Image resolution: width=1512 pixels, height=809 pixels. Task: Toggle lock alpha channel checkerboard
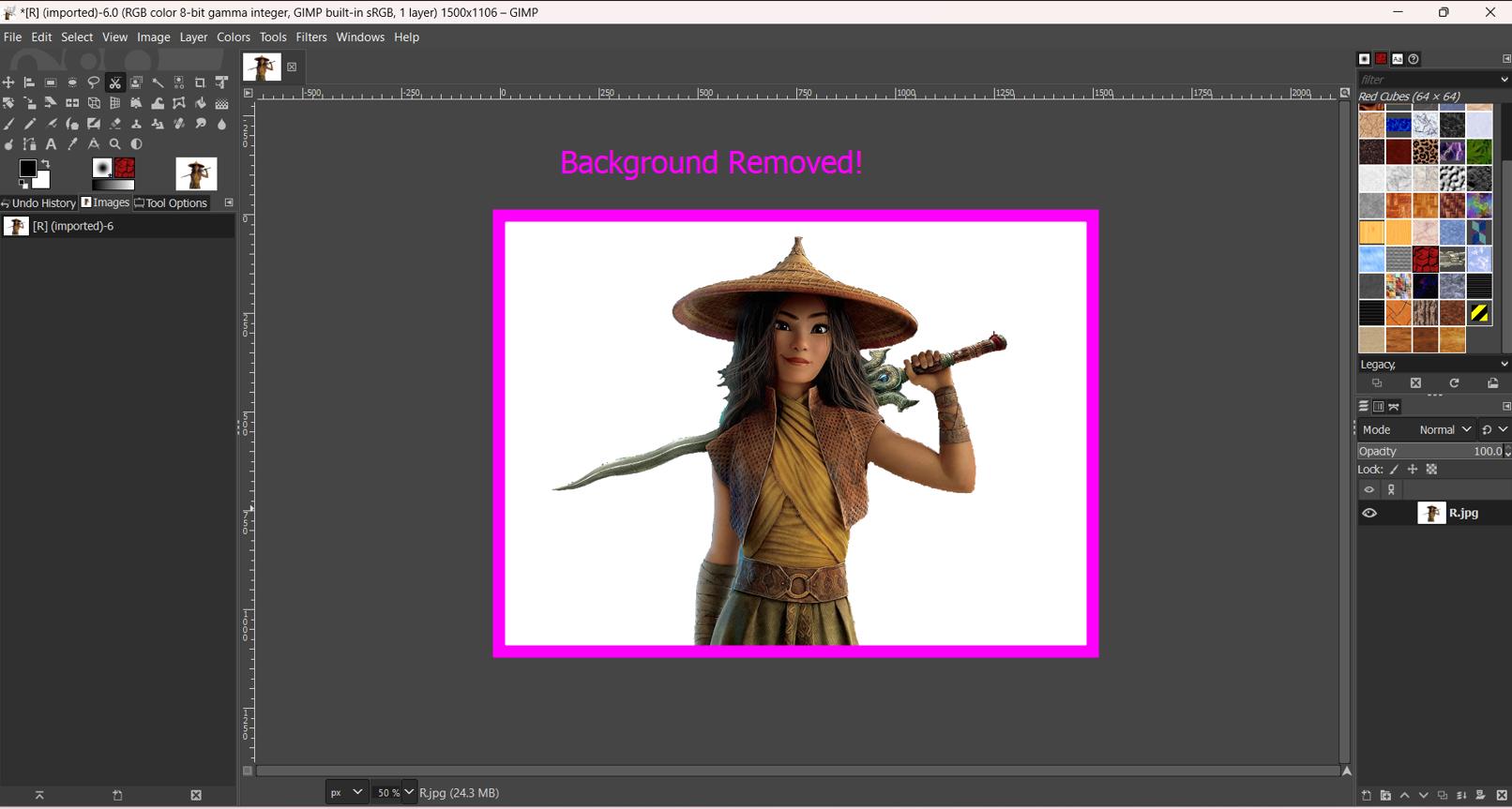coord(1431,470)
